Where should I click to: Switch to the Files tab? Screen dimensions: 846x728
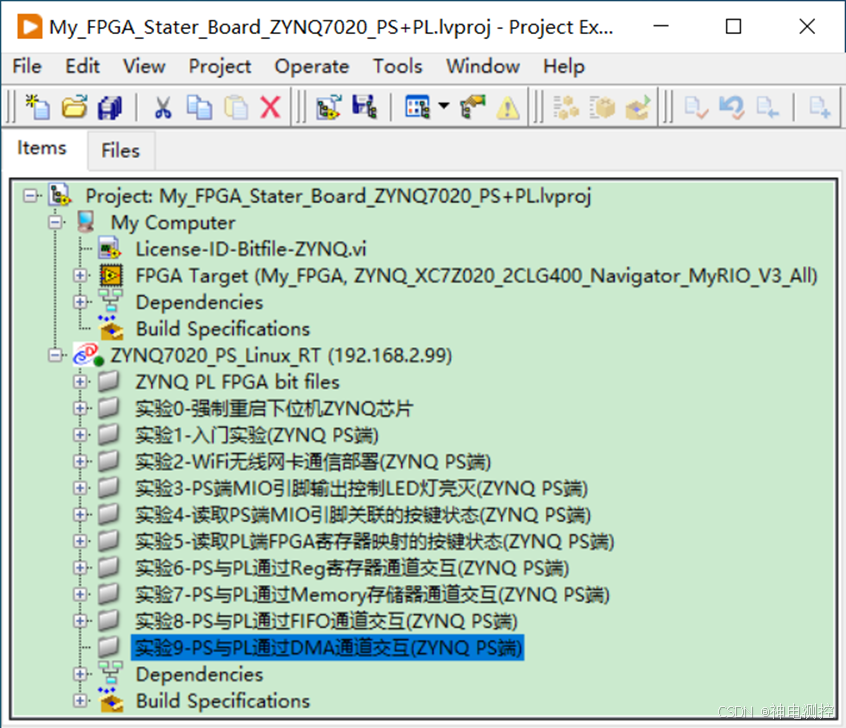[x=121, y=151]
